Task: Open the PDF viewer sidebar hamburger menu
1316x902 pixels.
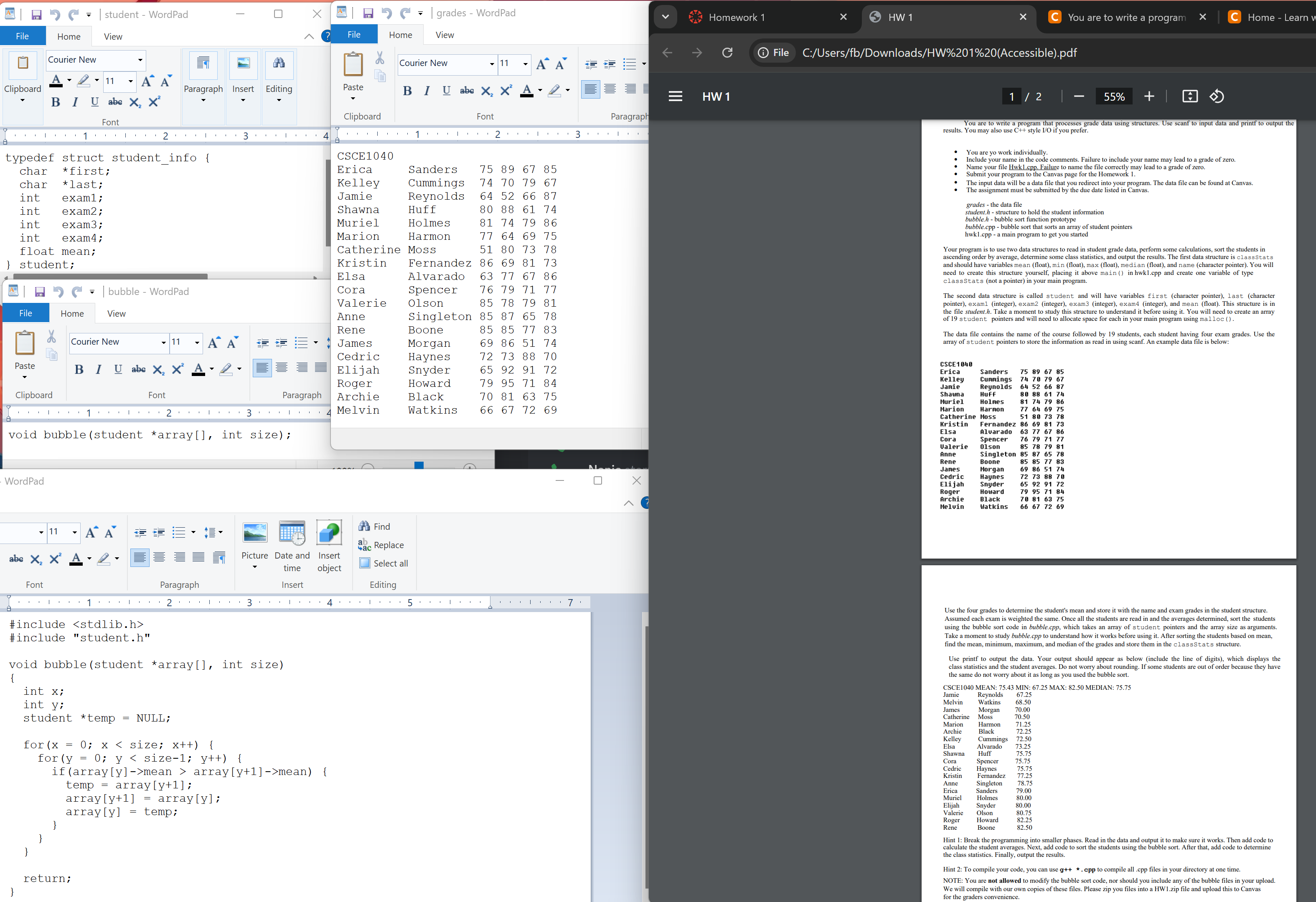Action: pyautogui.click(x=675, y=96)
